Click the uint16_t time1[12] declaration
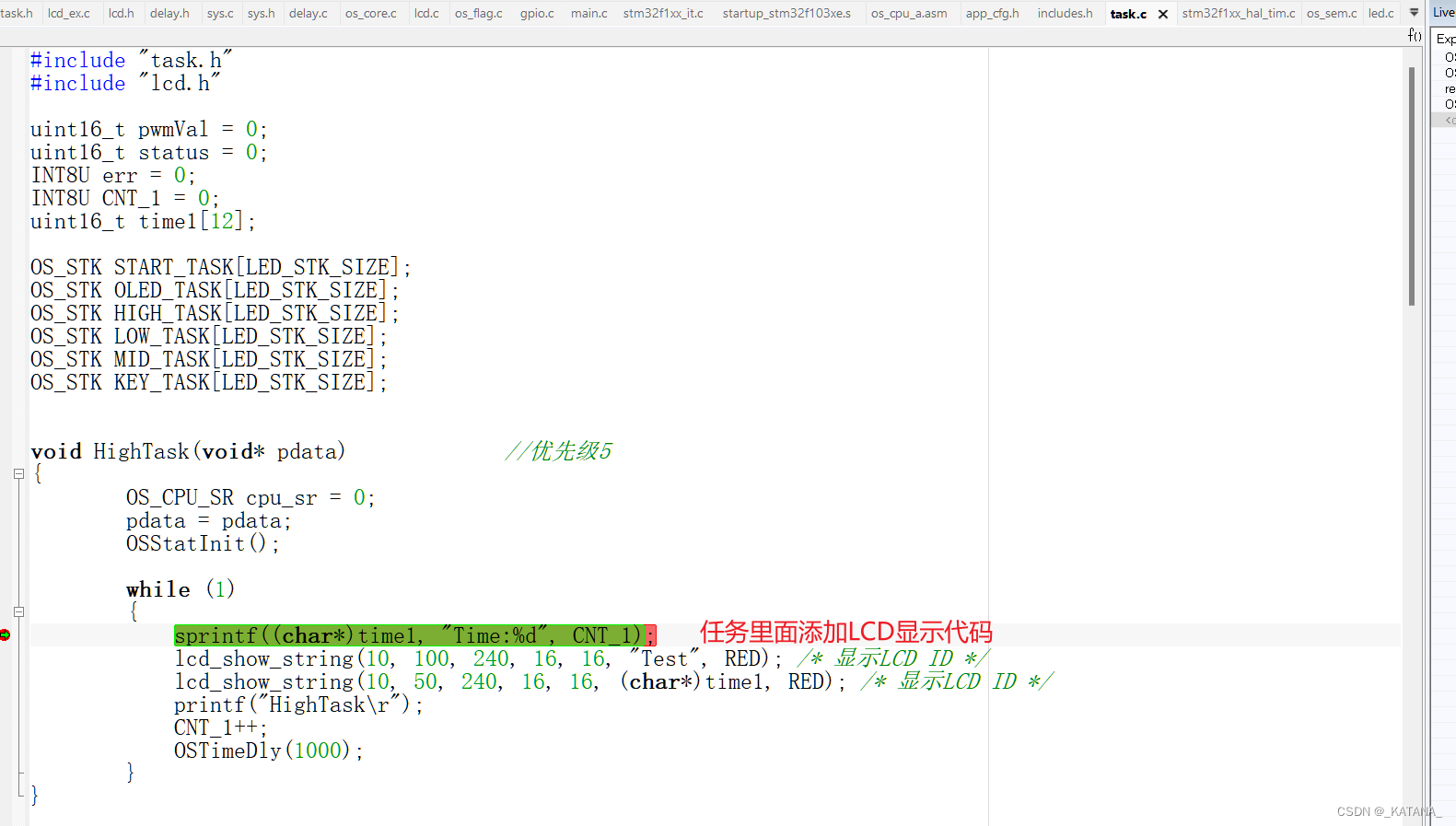The image size is (1456, 826). pos(143,221)
